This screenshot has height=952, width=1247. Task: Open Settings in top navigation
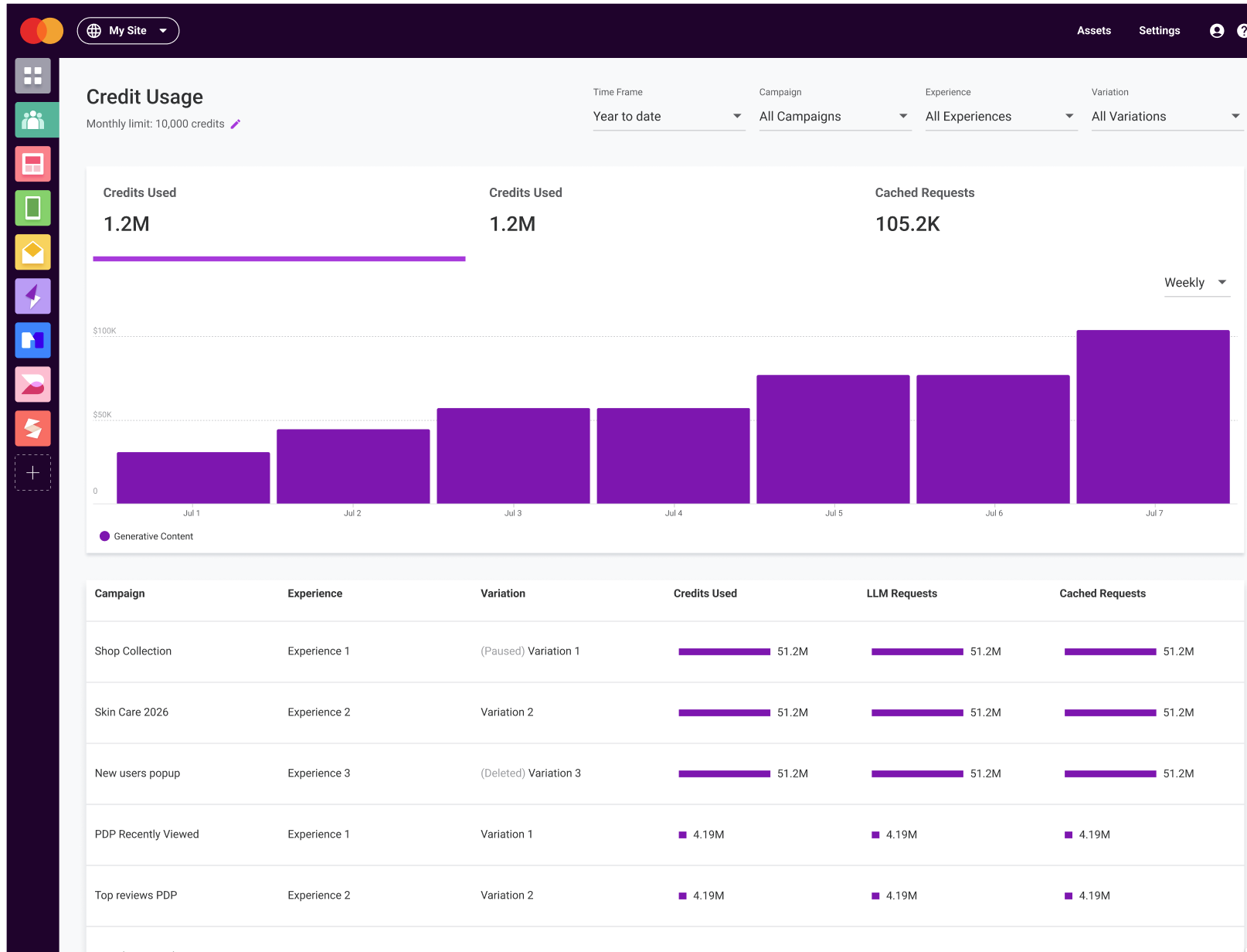pyautogui.click(x=1159, y=31)
